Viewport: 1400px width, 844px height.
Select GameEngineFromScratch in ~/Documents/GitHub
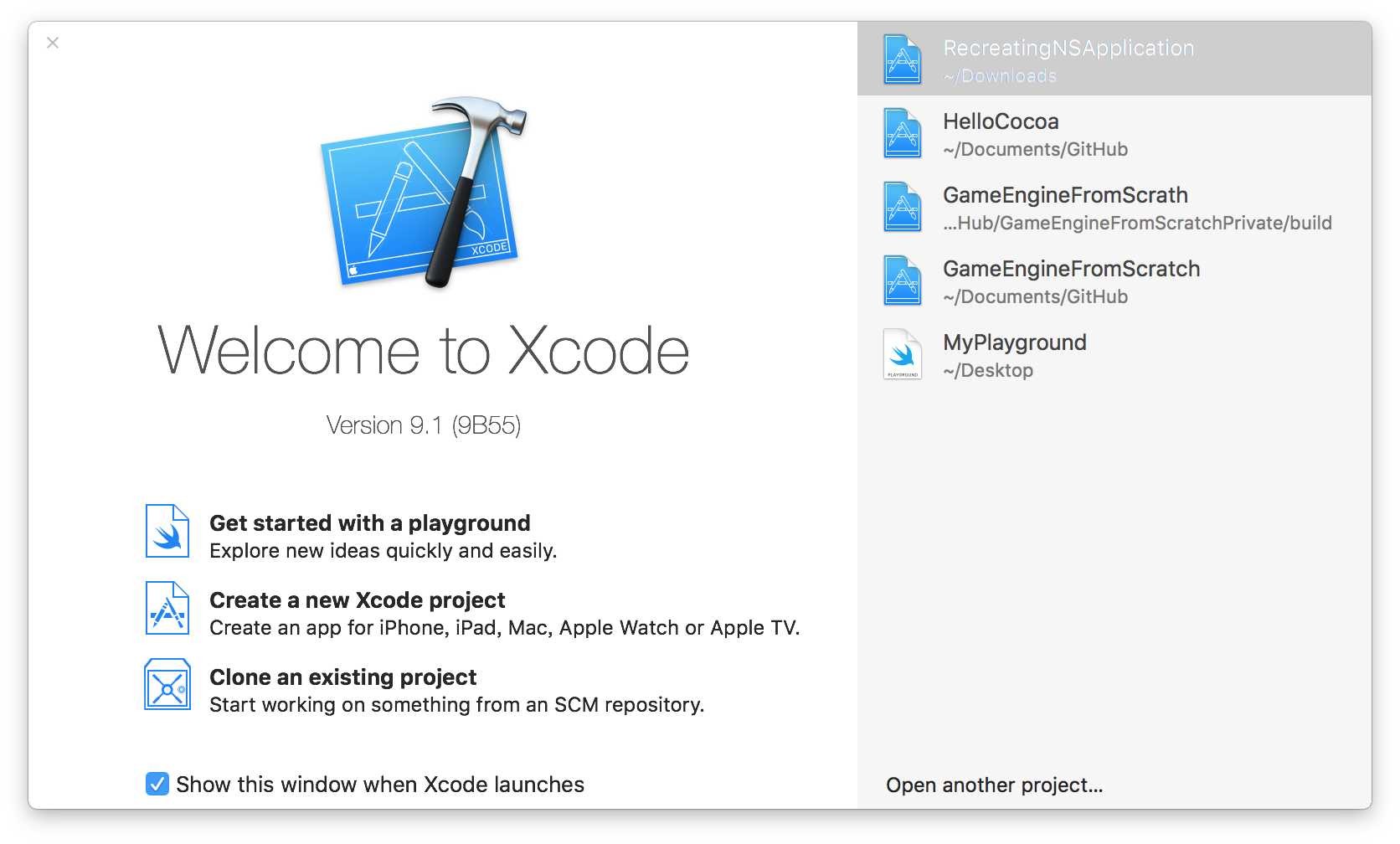pos(1071,270)
